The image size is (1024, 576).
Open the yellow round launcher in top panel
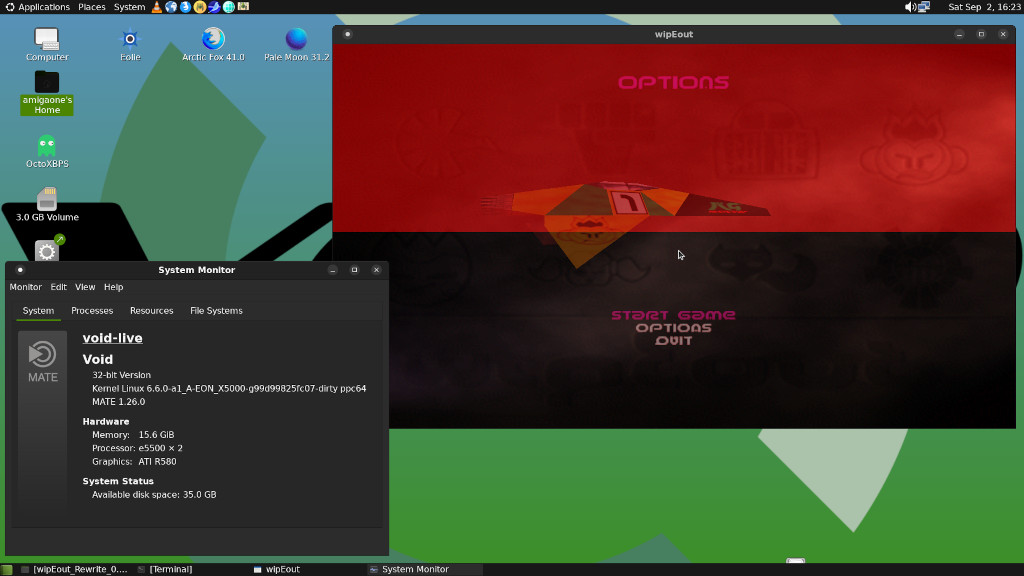pyautogui.click(x=200, y=7)
